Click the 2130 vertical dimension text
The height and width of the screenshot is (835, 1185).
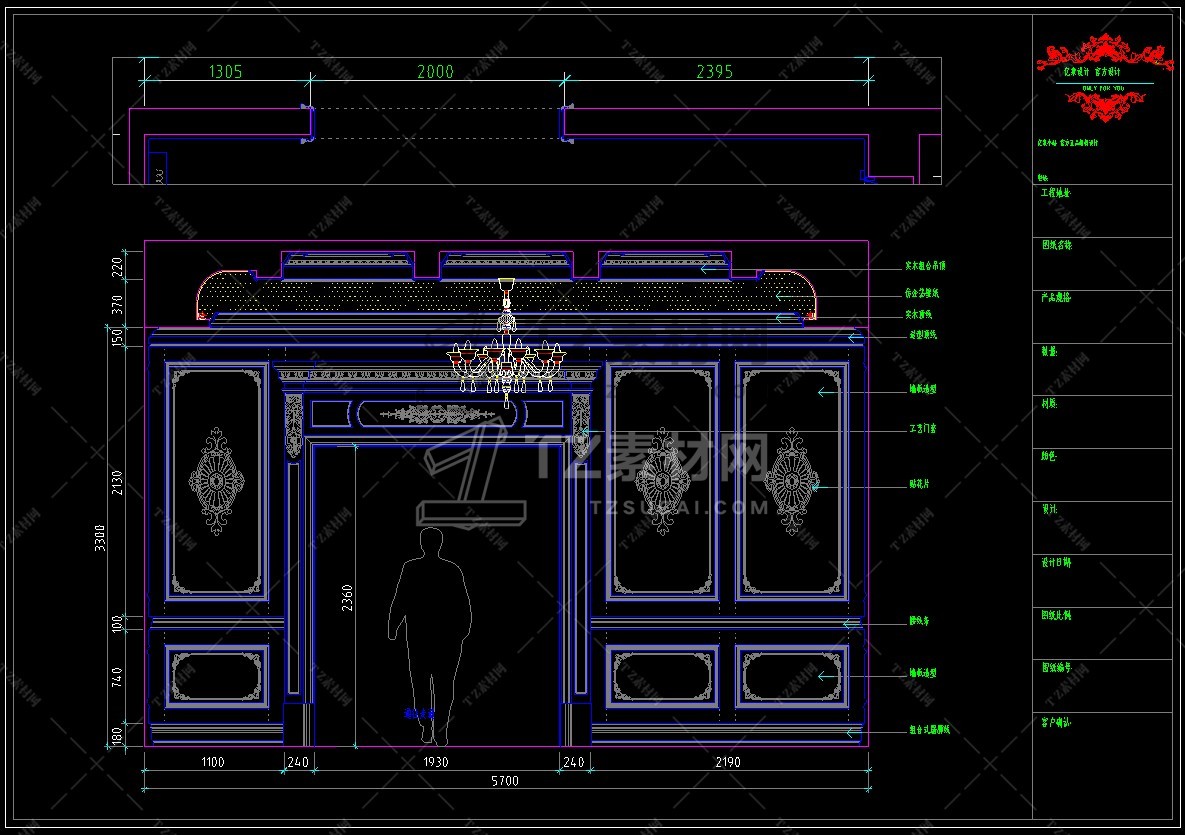coord(117,482)
